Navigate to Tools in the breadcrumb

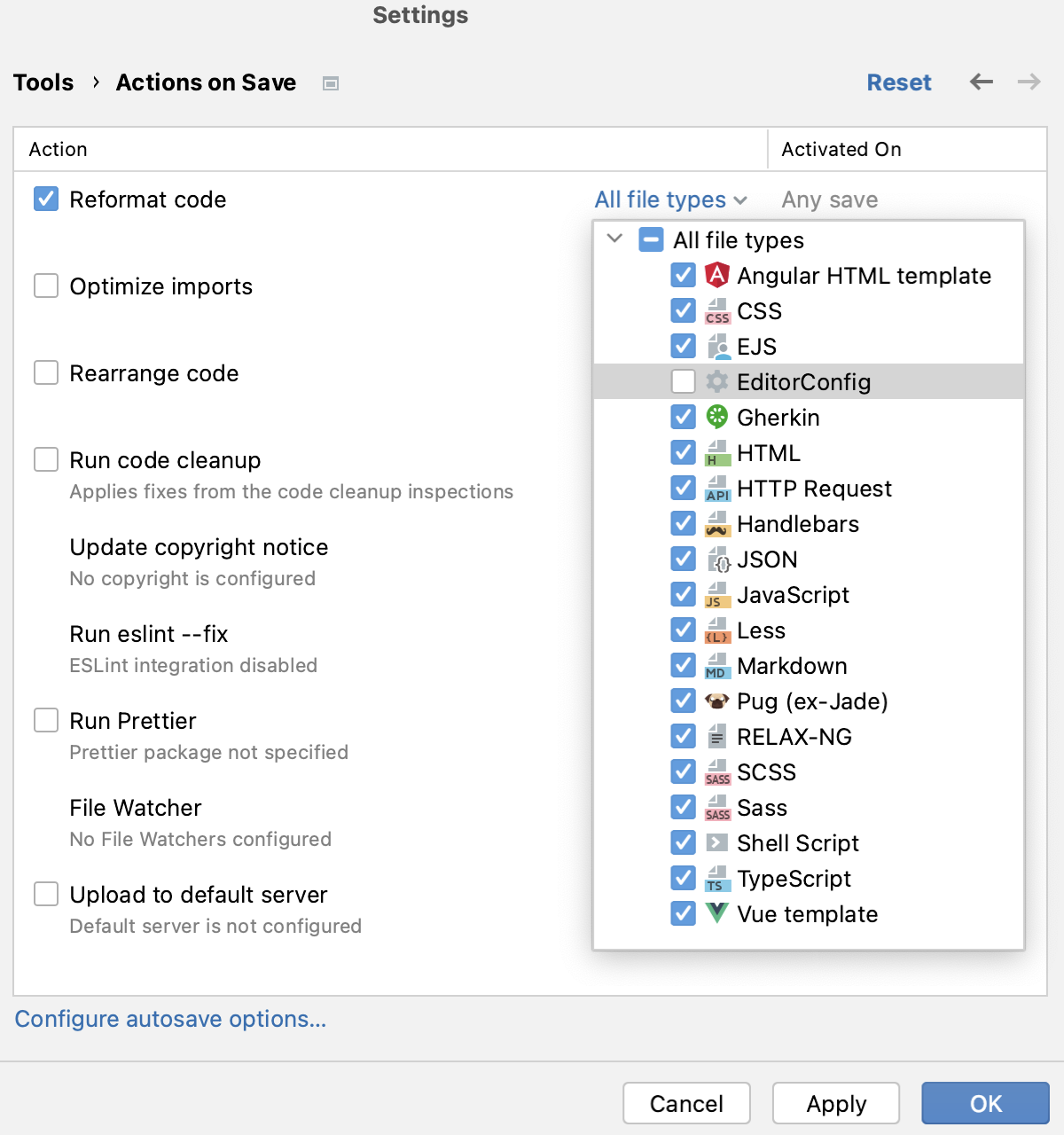[43, 82]
